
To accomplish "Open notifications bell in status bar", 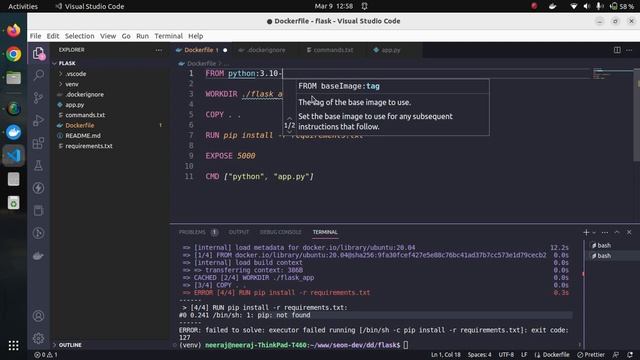I will (630, 355).
